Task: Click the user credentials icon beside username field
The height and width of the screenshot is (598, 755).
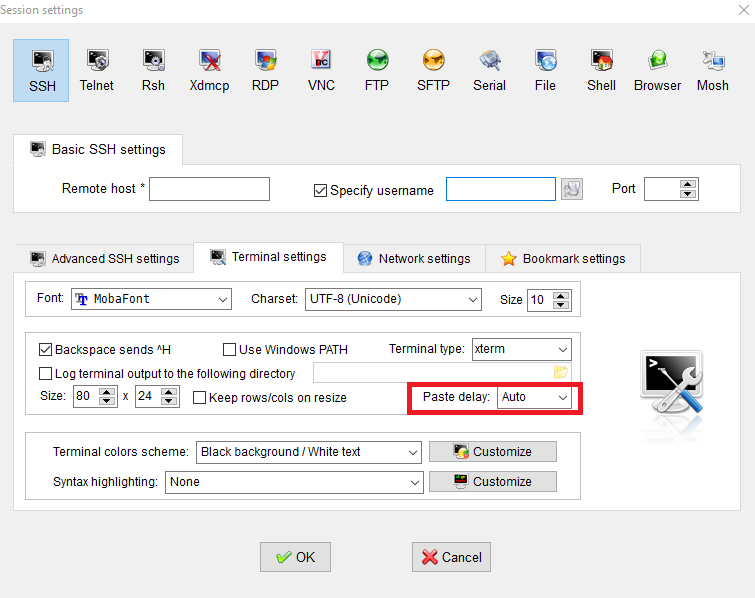Action: pyautogui.click(x=572, y=189)
